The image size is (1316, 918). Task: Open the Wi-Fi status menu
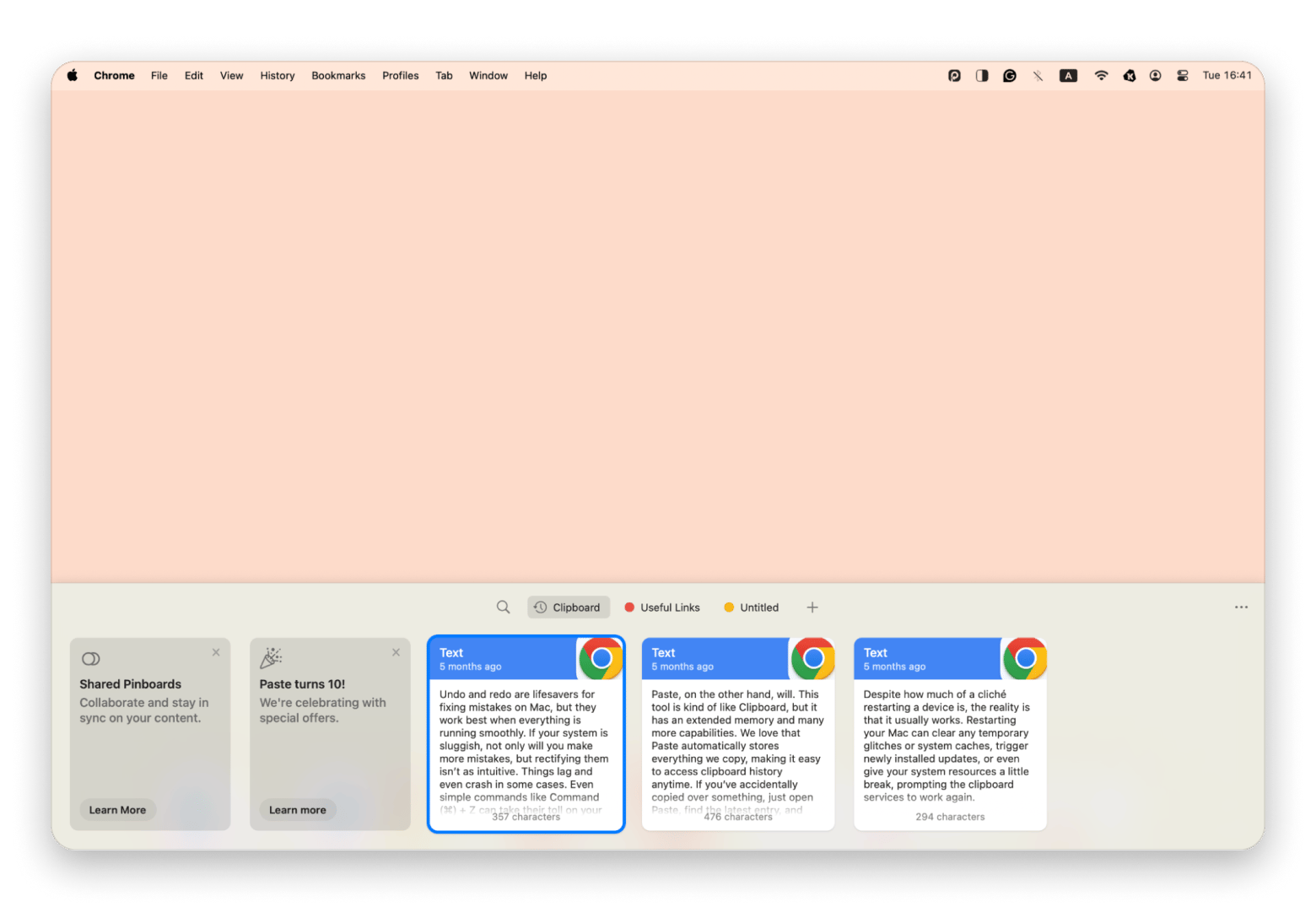tap(1101, 76)
